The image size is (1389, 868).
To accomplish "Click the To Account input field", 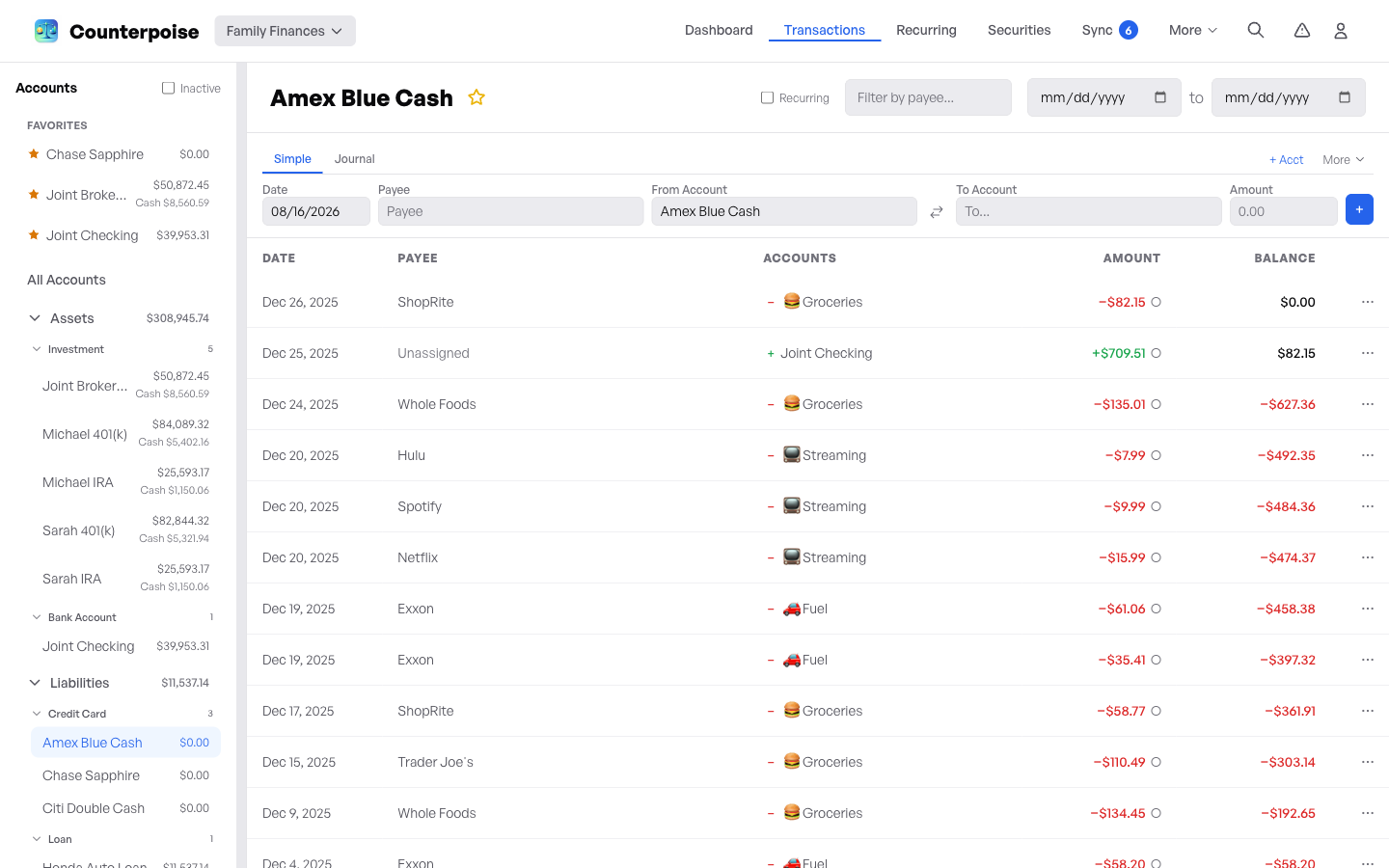I will pyautogui.click(x=1088, y=211).
